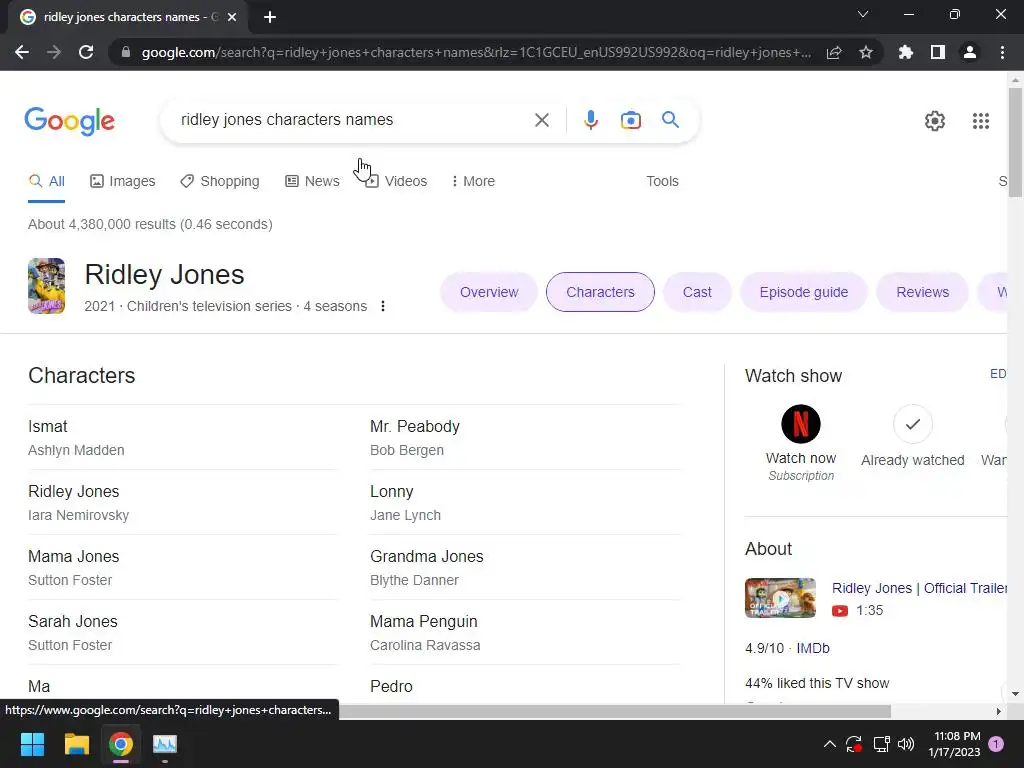Select the Episode guide chip
Image resolution: width=1024 pixels, height=768 pixels.
pyautogui.click(x=803, y=292)
